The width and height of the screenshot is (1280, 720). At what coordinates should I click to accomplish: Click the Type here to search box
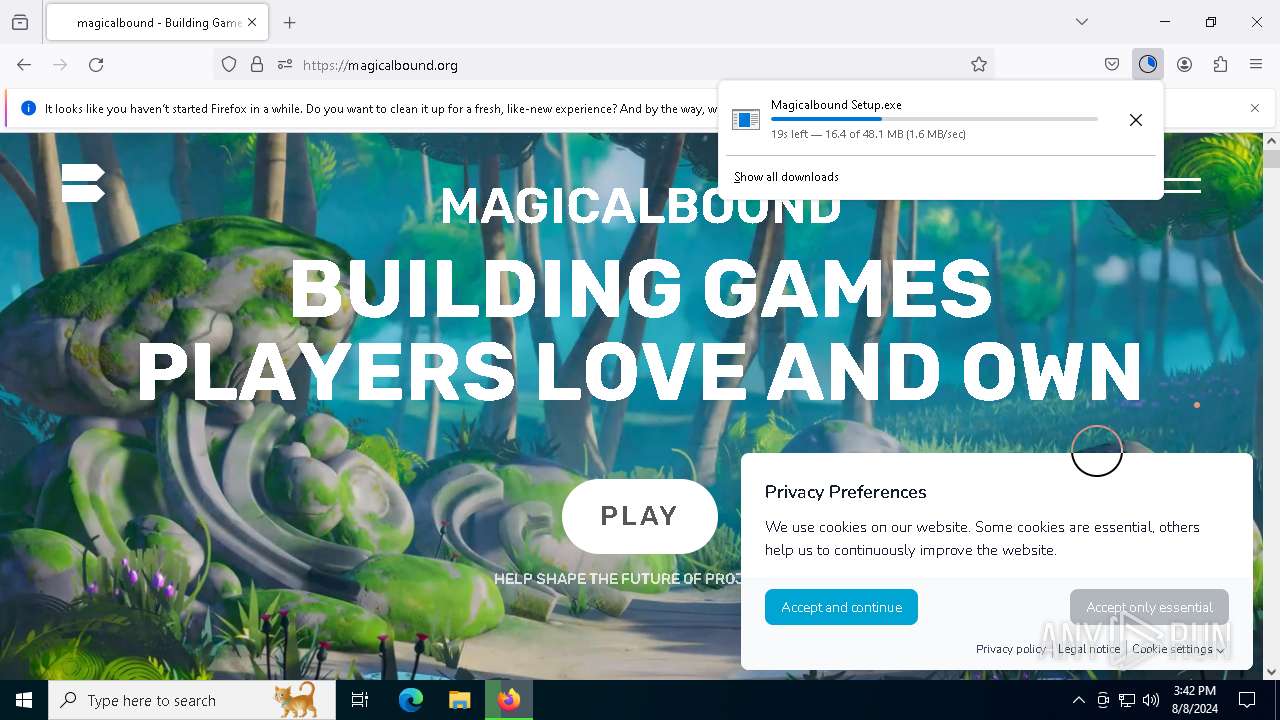[x=192, y=700]
